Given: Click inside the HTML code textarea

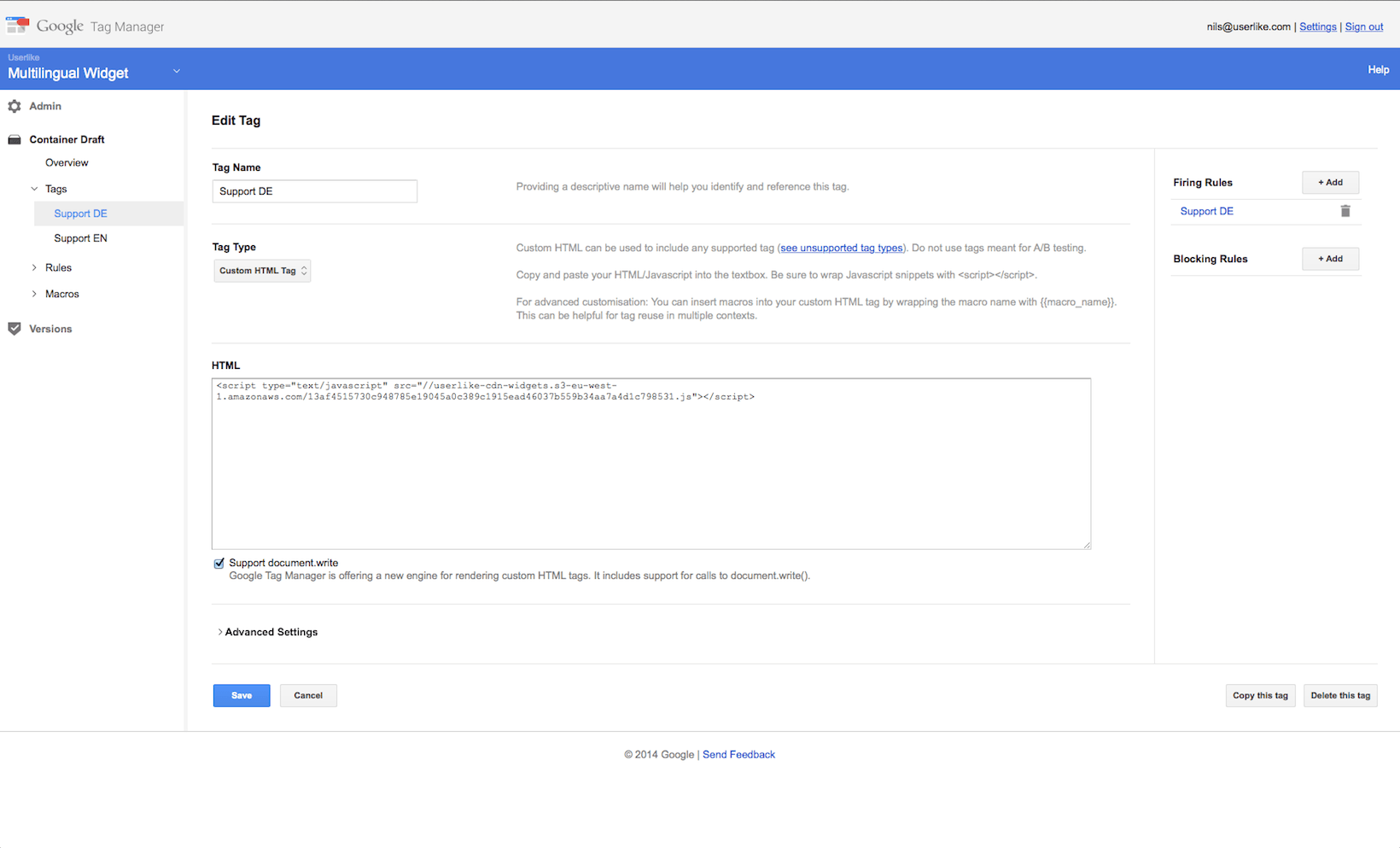Looking at the screenshot, I should [x=651, y=464].
